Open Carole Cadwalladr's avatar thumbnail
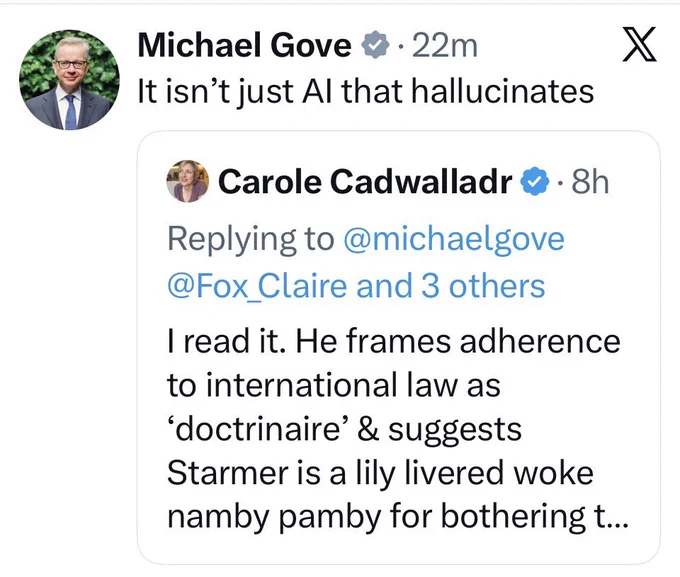The height and width of the screenshot is (577, 680). [188, 181]
